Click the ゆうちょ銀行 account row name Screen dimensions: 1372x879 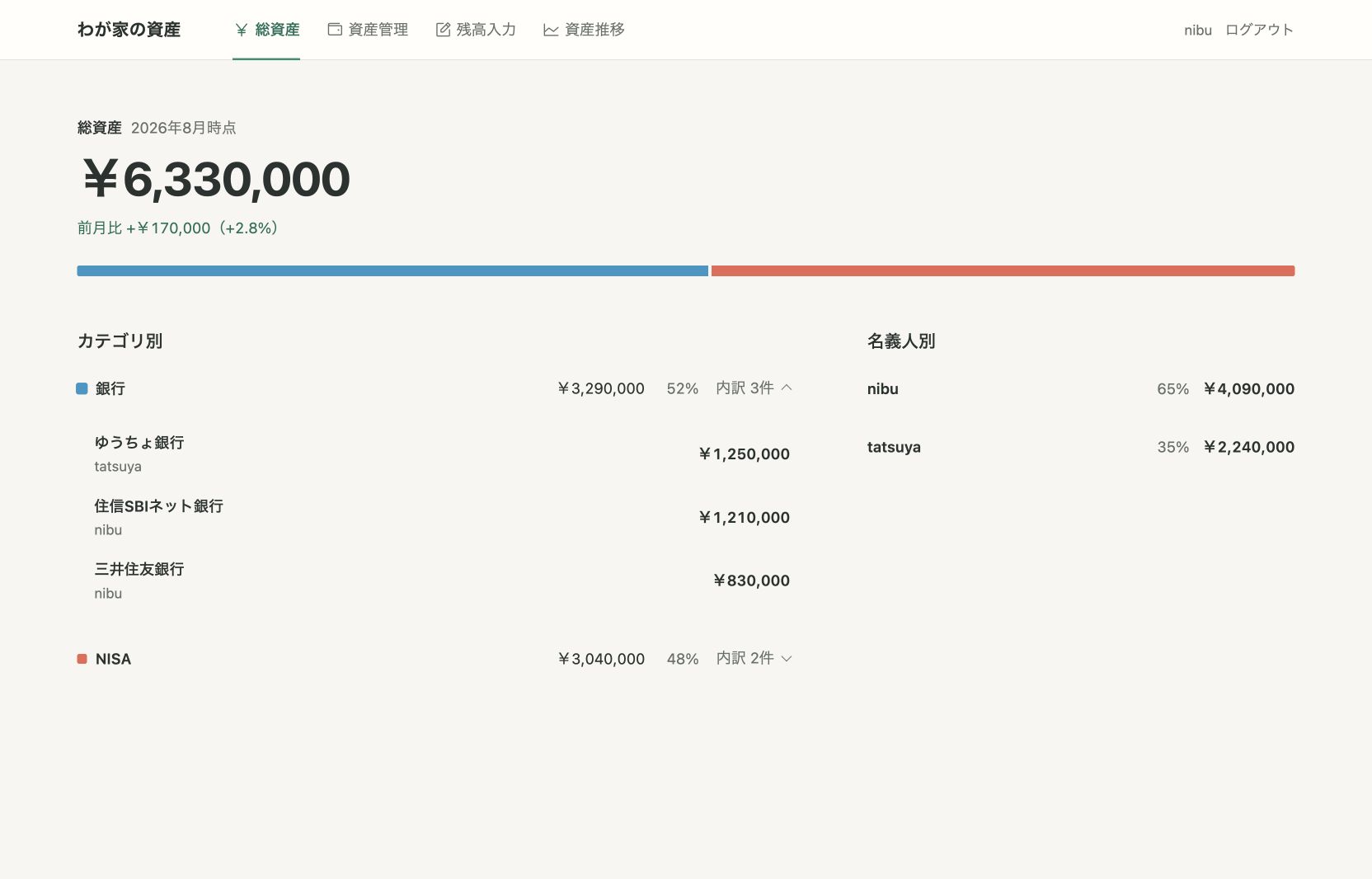139,442
